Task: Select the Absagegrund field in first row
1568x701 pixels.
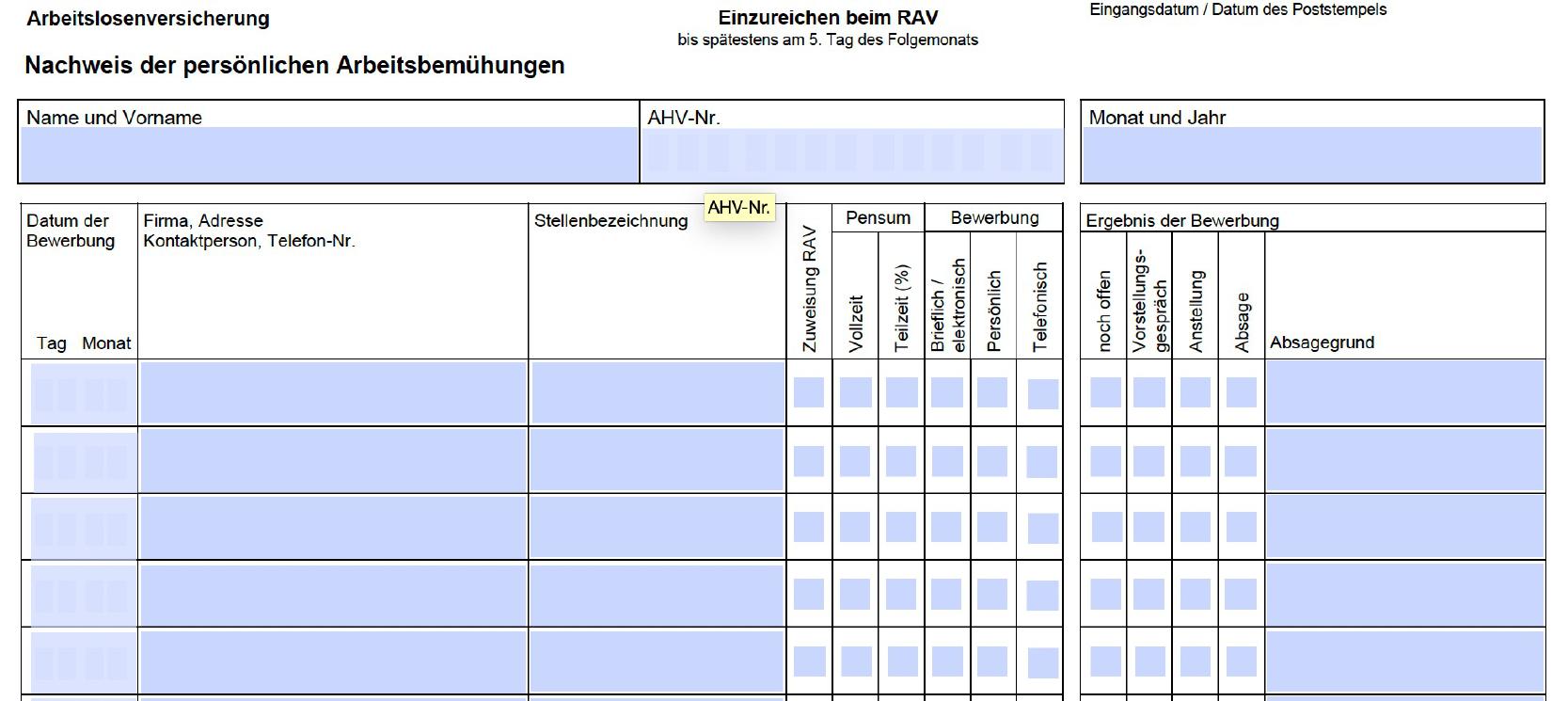Action: (x=1404, y=393)
